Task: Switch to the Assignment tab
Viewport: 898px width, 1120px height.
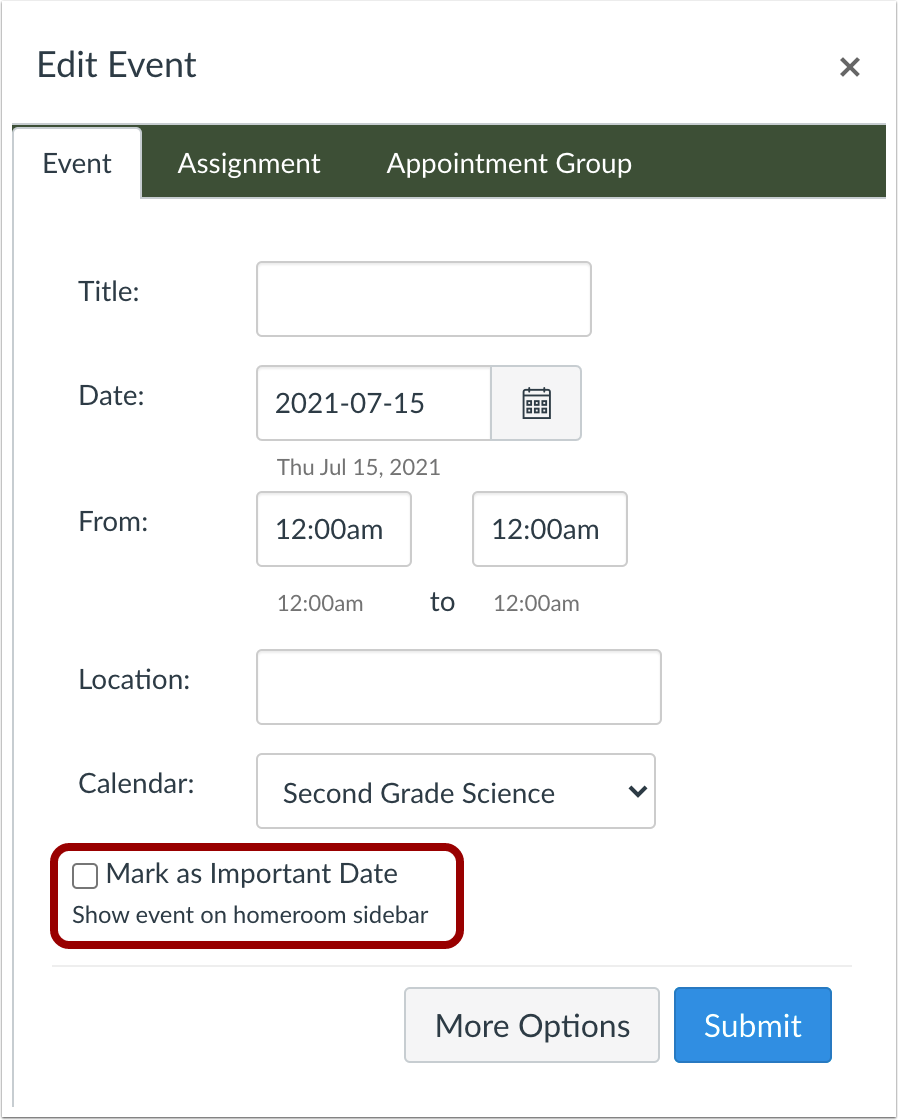Action: 249,164
